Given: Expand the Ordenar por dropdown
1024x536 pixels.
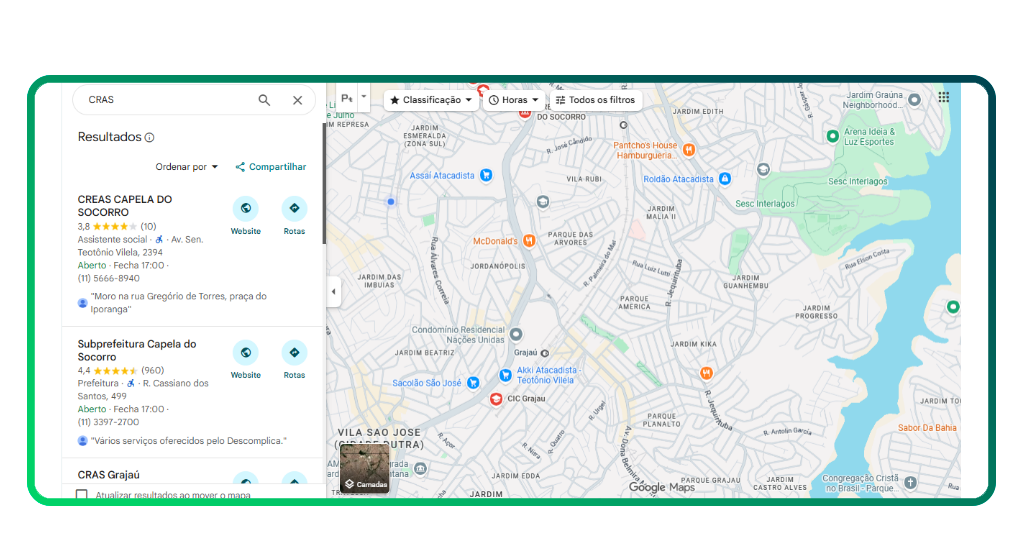Looking at the screenshot, I should coord(186,167).
